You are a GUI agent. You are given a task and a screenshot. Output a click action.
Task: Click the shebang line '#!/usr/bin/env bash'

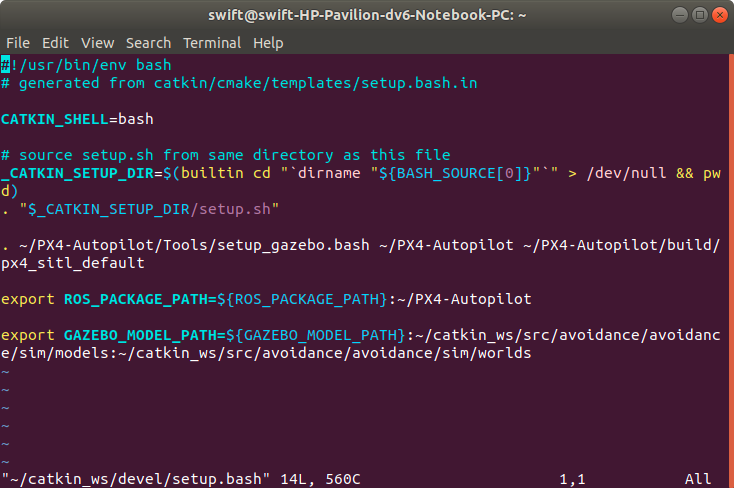tap(86, 65)
